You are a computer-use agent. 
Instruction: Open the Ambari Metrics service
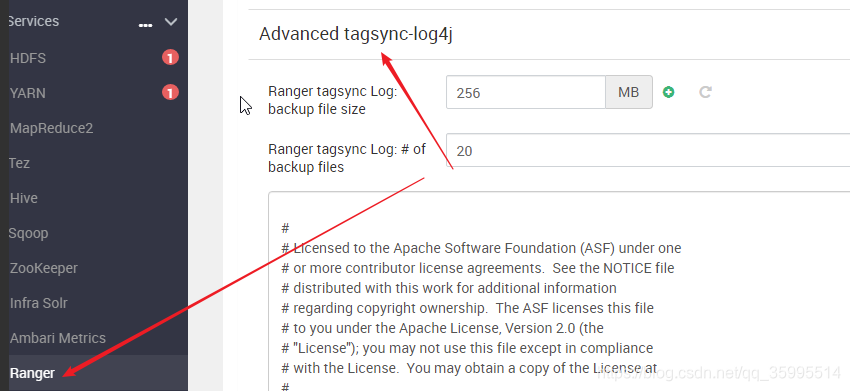point(58,338)
